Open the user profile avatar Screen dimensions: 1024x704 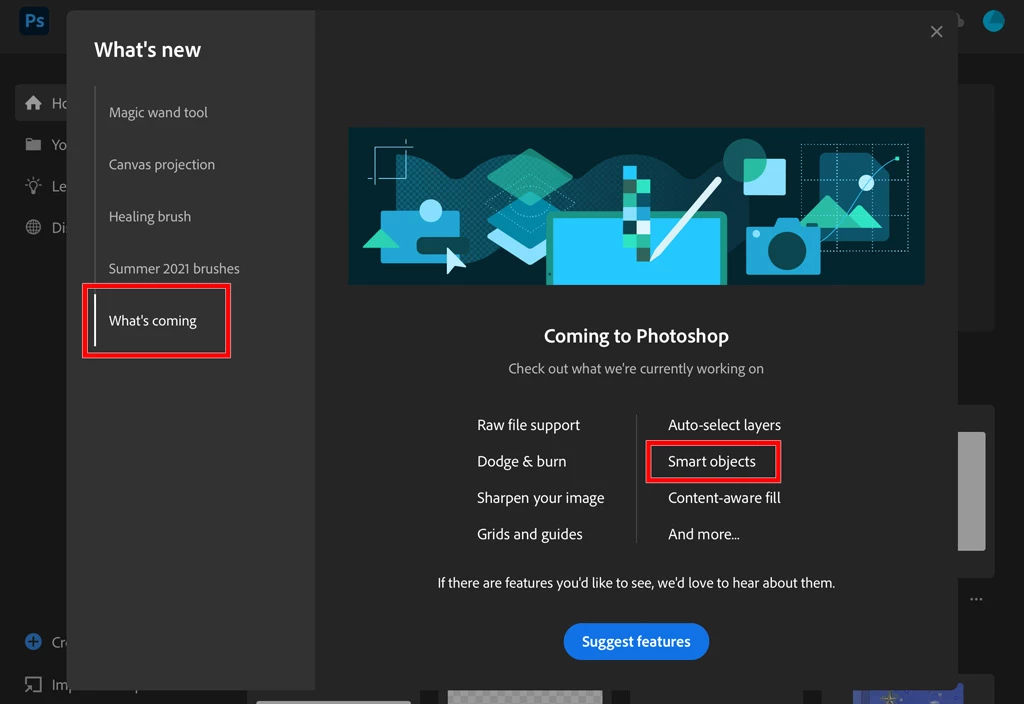pos(993,21)
